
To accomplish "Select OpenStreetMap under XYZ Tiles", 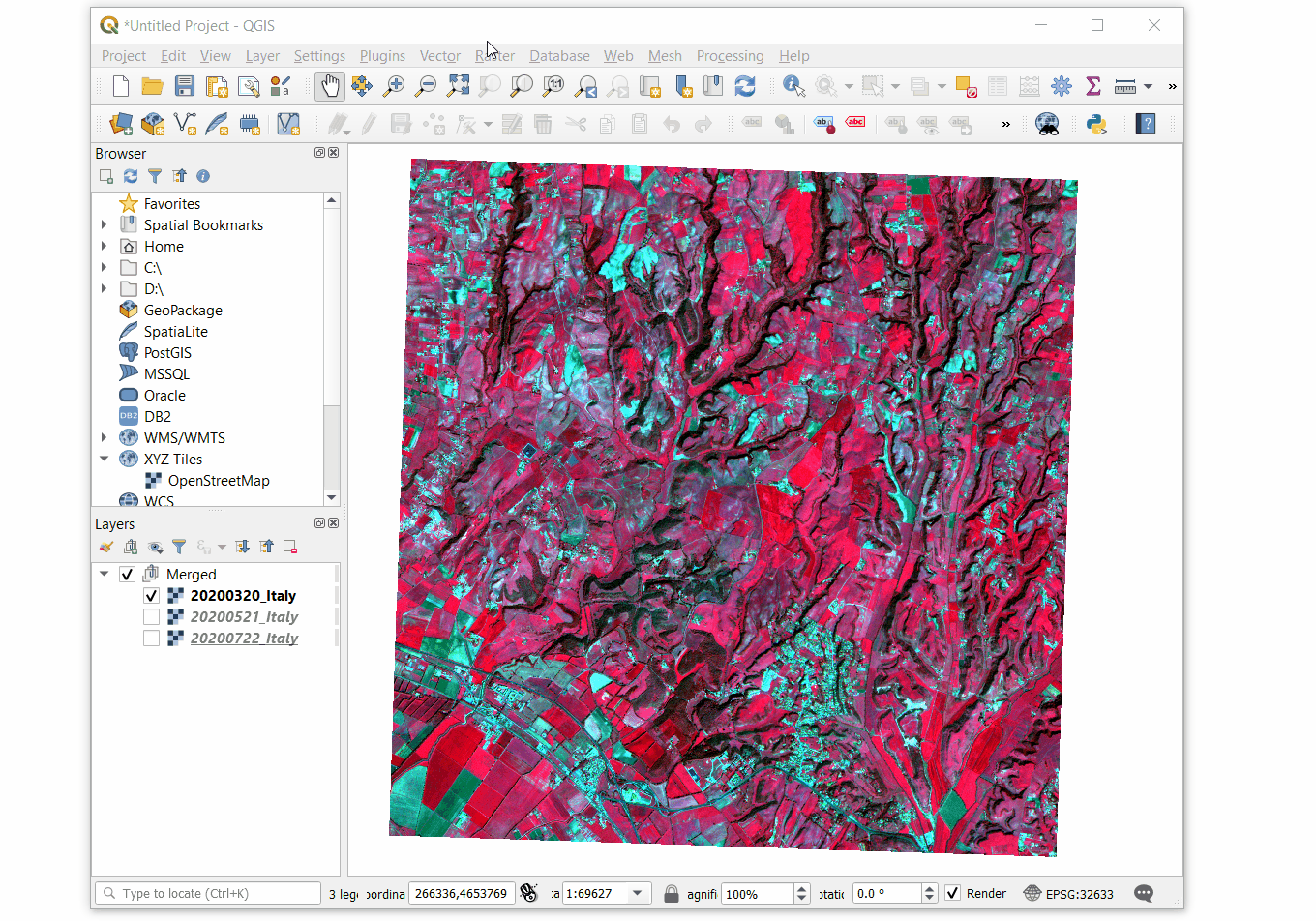I will pos(218,481).
